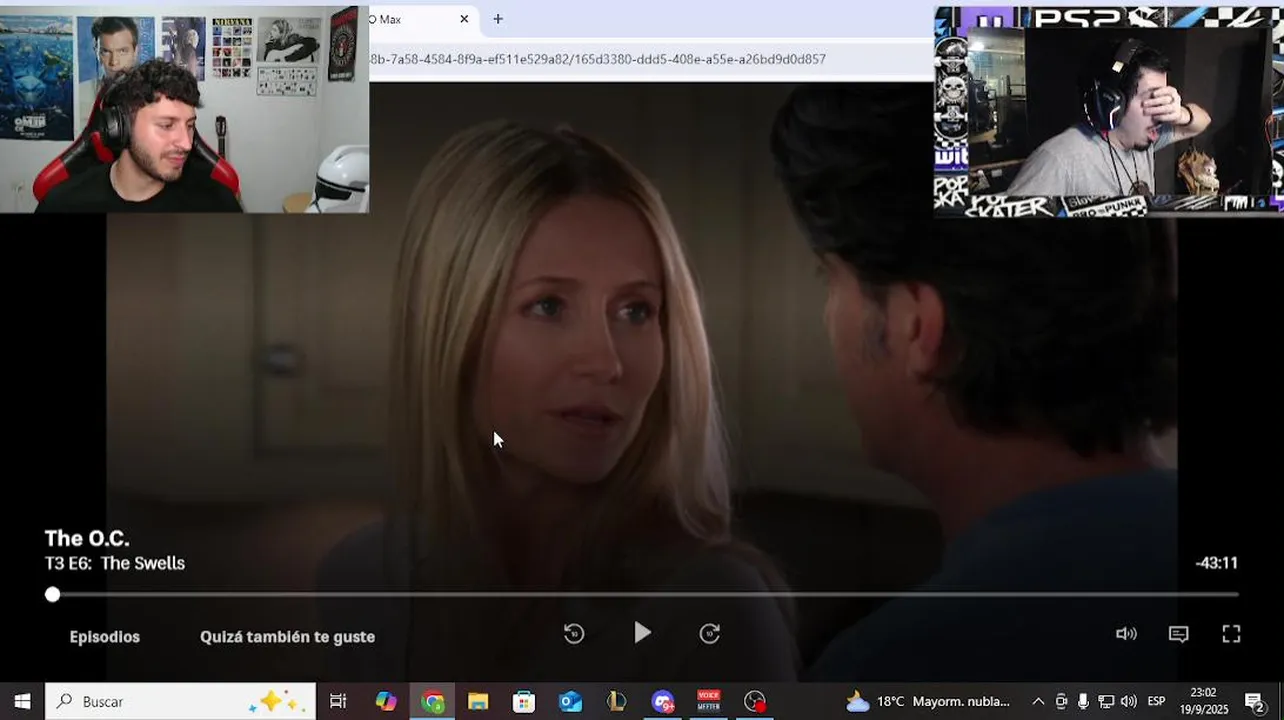Open the recording app taskbar icon
This screenshot has width=1284, height=720.
(x=755, y=702)
